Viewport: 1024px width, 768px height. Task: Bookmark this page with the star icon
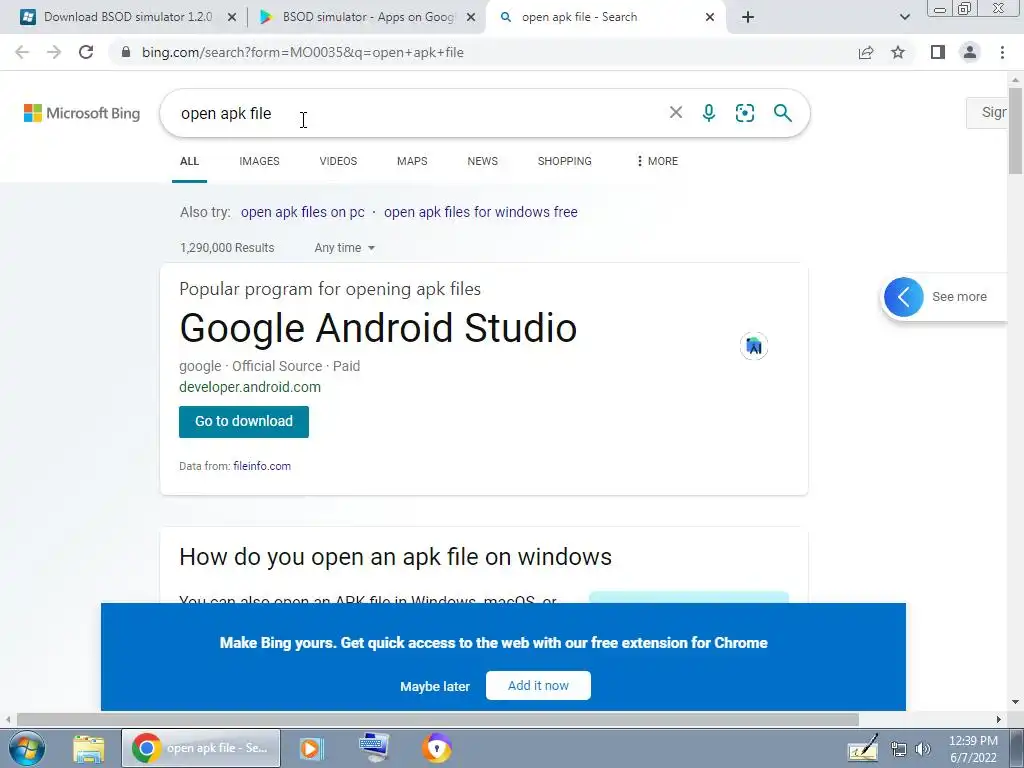[898, 52]
